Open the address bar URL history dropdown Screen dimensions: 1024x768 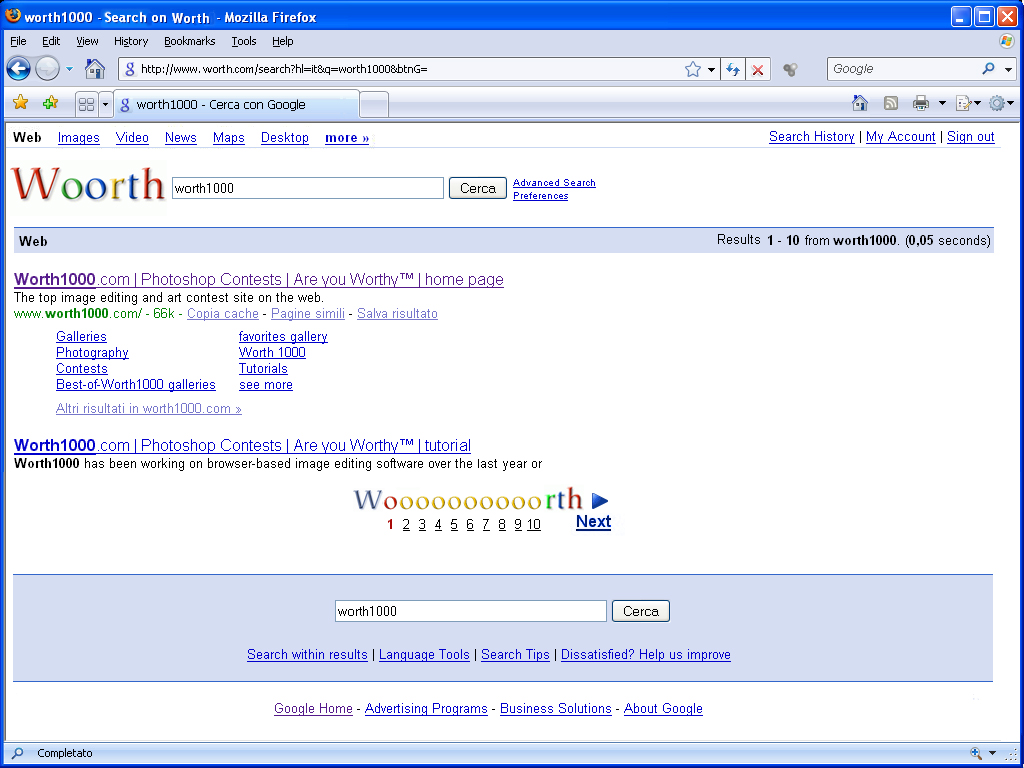point(711,69)
